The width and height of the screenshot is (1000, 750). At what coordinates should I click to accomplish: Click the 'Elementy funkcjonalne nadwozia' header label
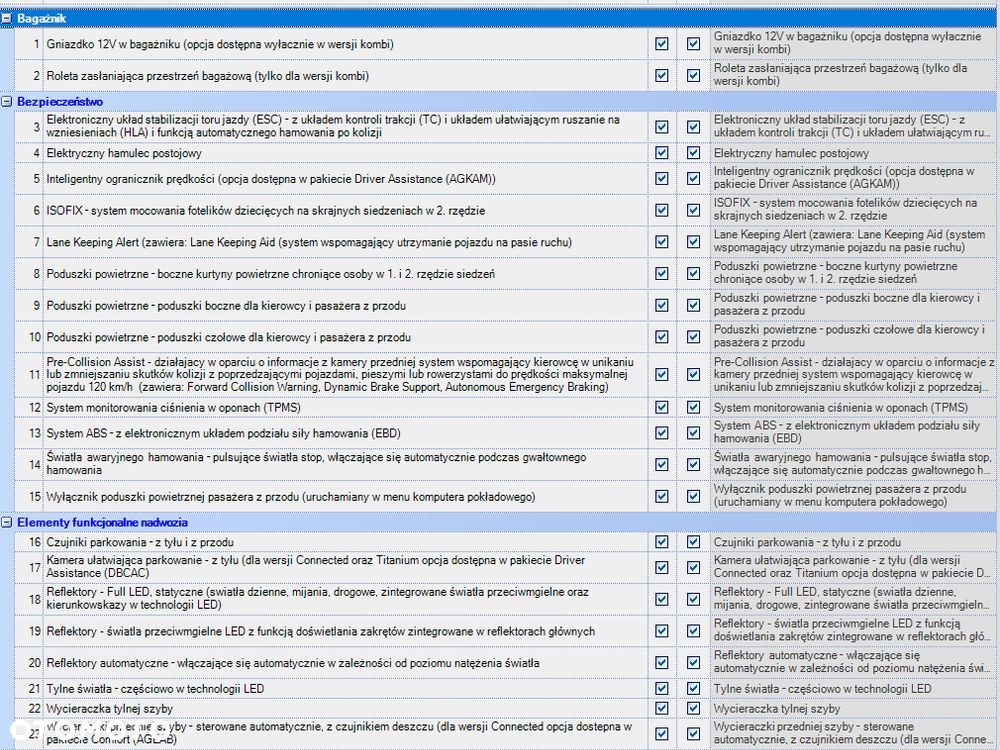click(103, 522)
